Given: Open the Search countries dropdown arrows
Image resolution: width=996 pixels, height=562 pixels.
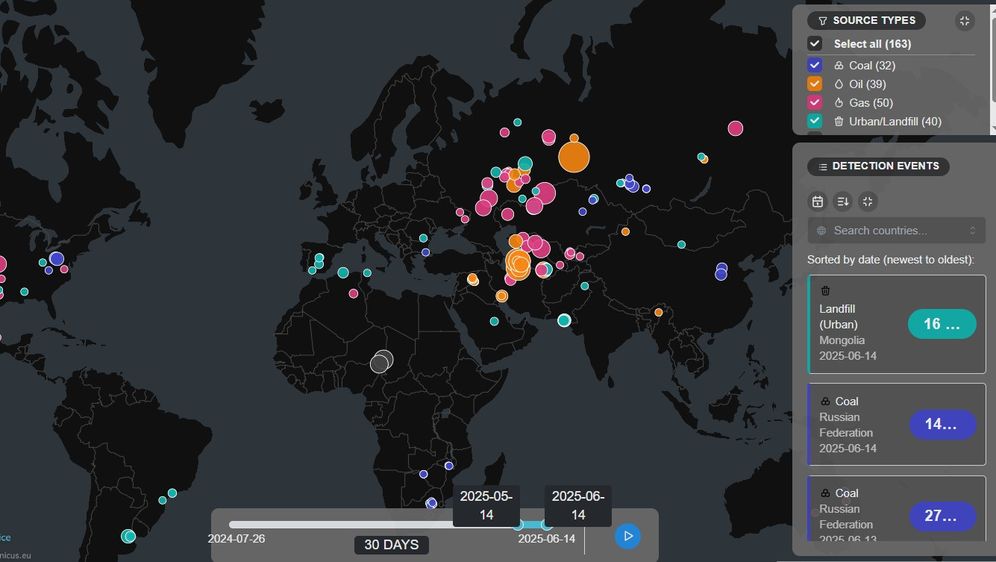Looking at the screenshot, I should [x=972, y=231].
